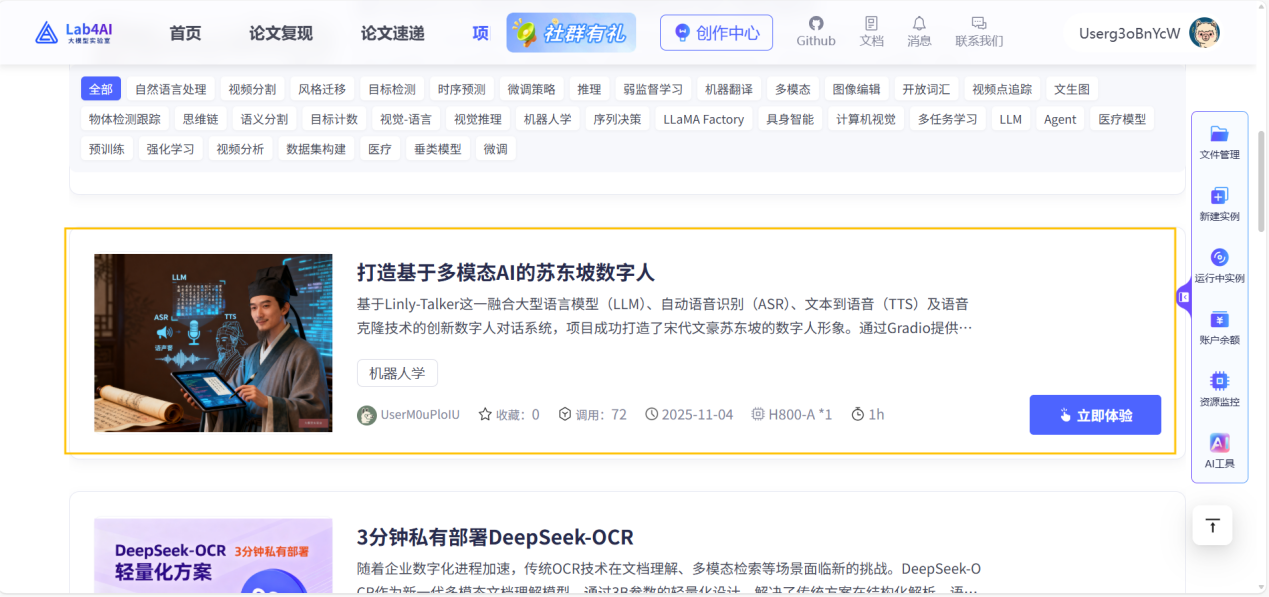
Task: Select the LLaMA Factory tag
Action: tap(704, 119)
